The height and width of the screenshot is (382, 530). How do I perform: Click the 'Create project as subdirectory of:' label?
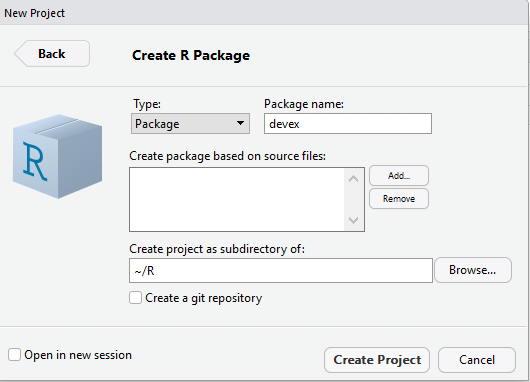click(x=217, y=249)
